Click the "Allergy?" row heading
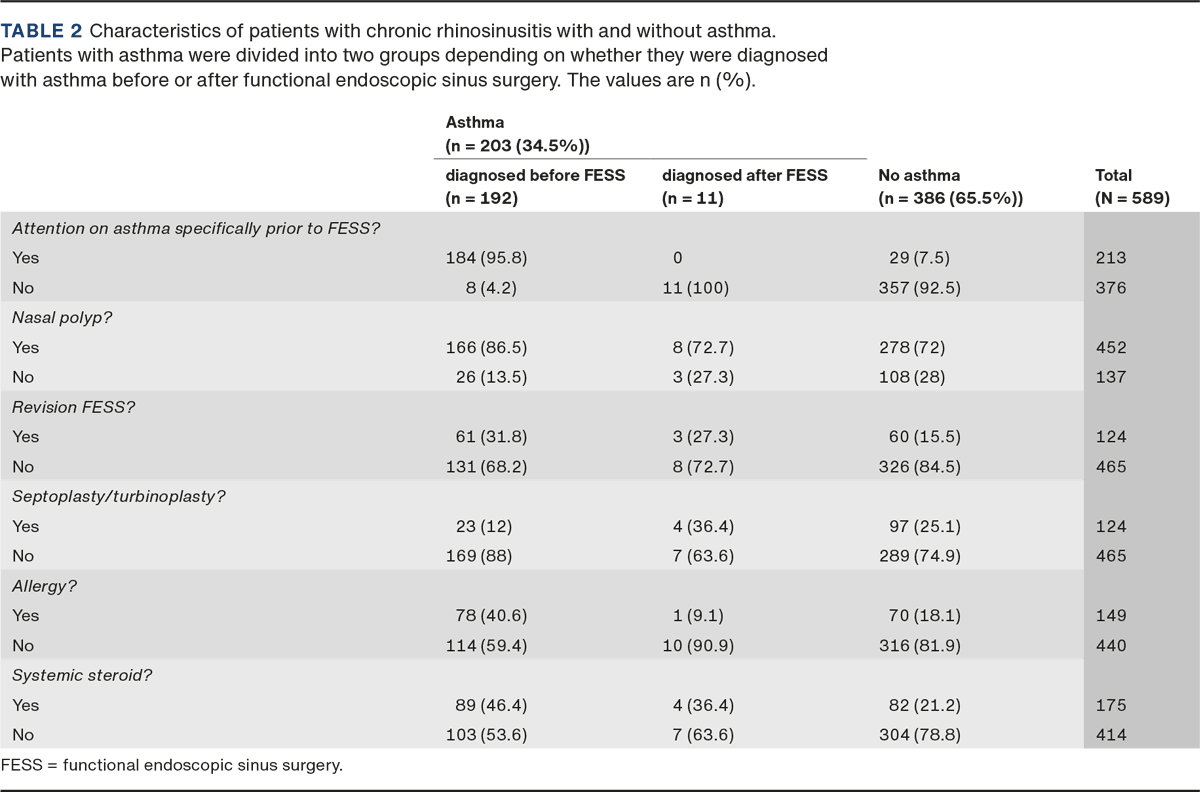This screenshot has height=792, width=1200. [x=45, y=586]
